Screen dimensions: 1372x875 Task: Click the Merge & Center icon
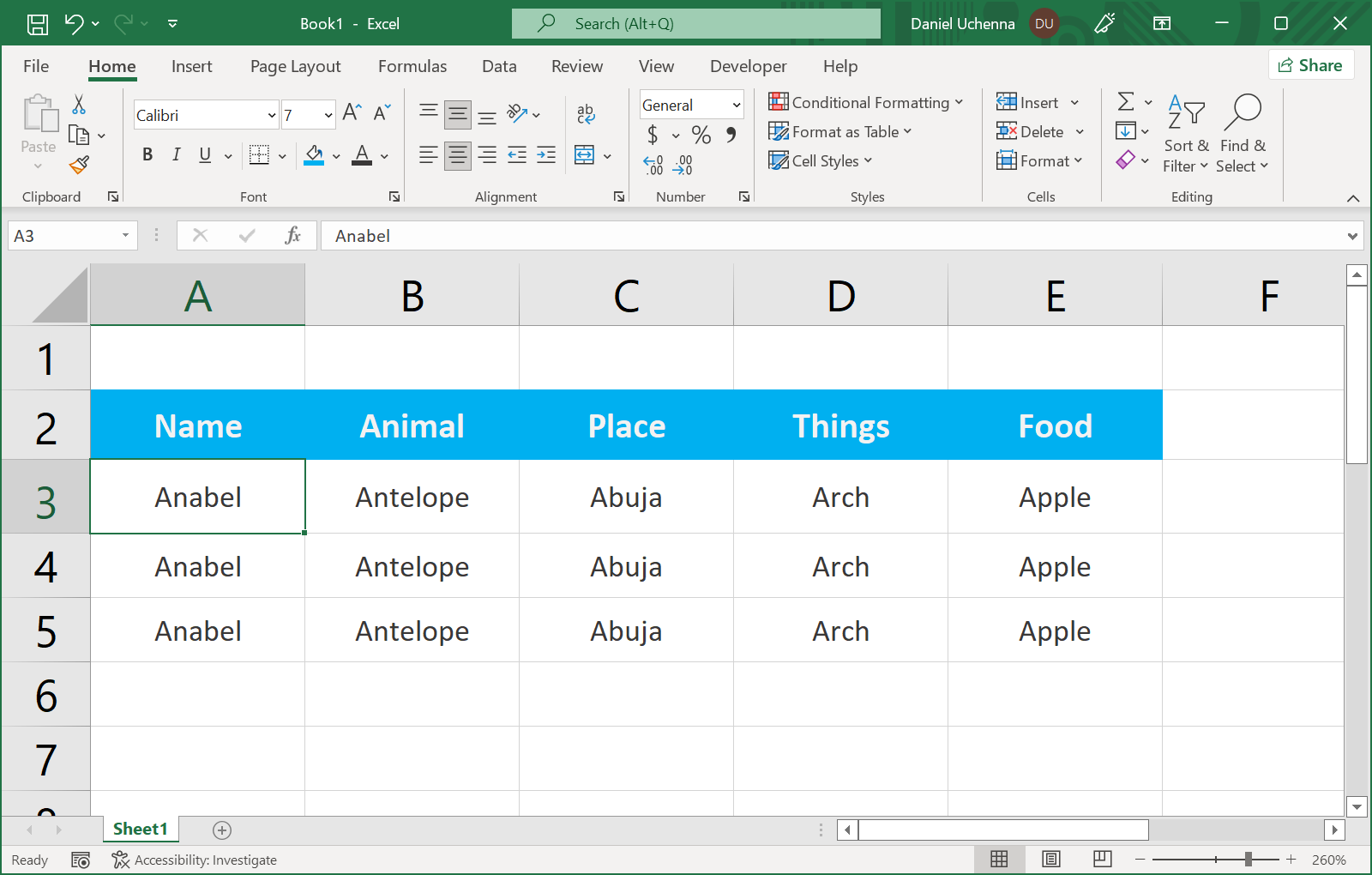(585, 155)
